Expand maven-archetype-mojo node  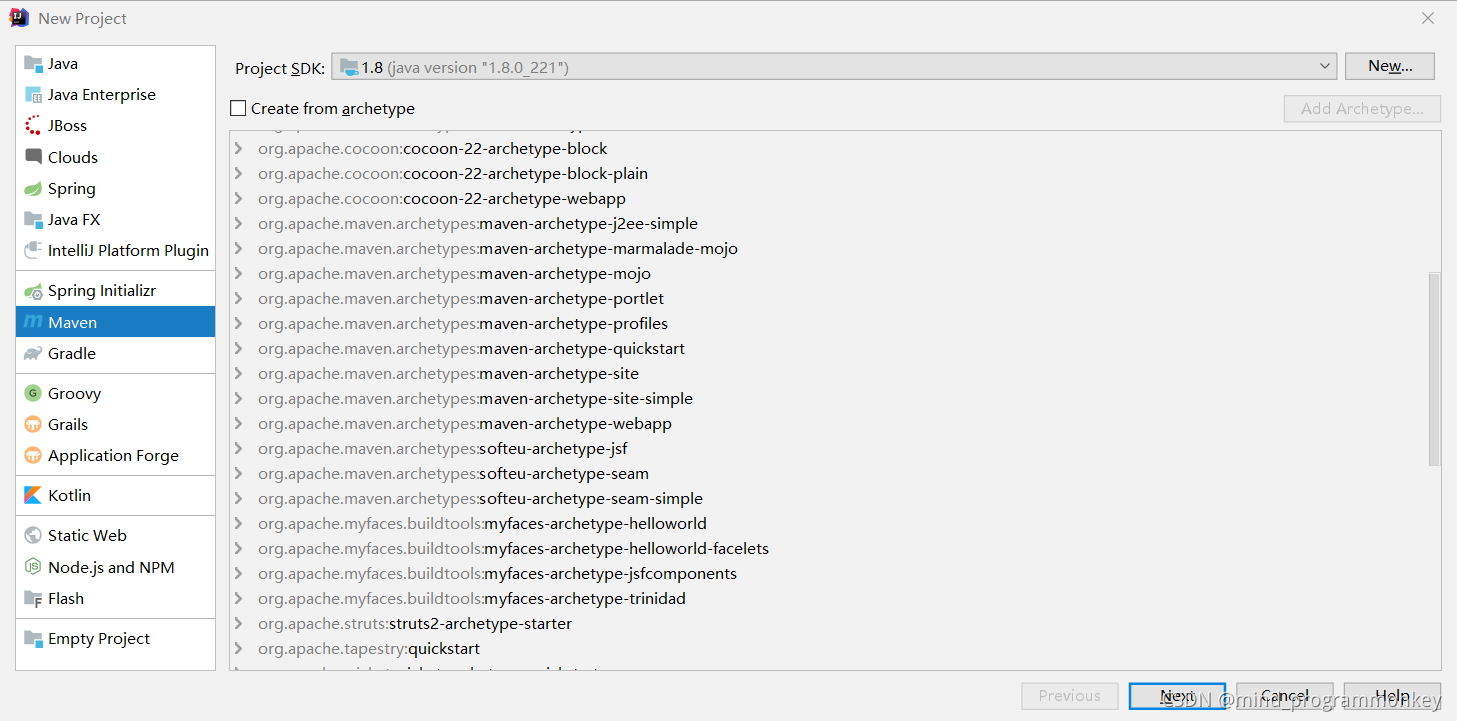(238, 274)
